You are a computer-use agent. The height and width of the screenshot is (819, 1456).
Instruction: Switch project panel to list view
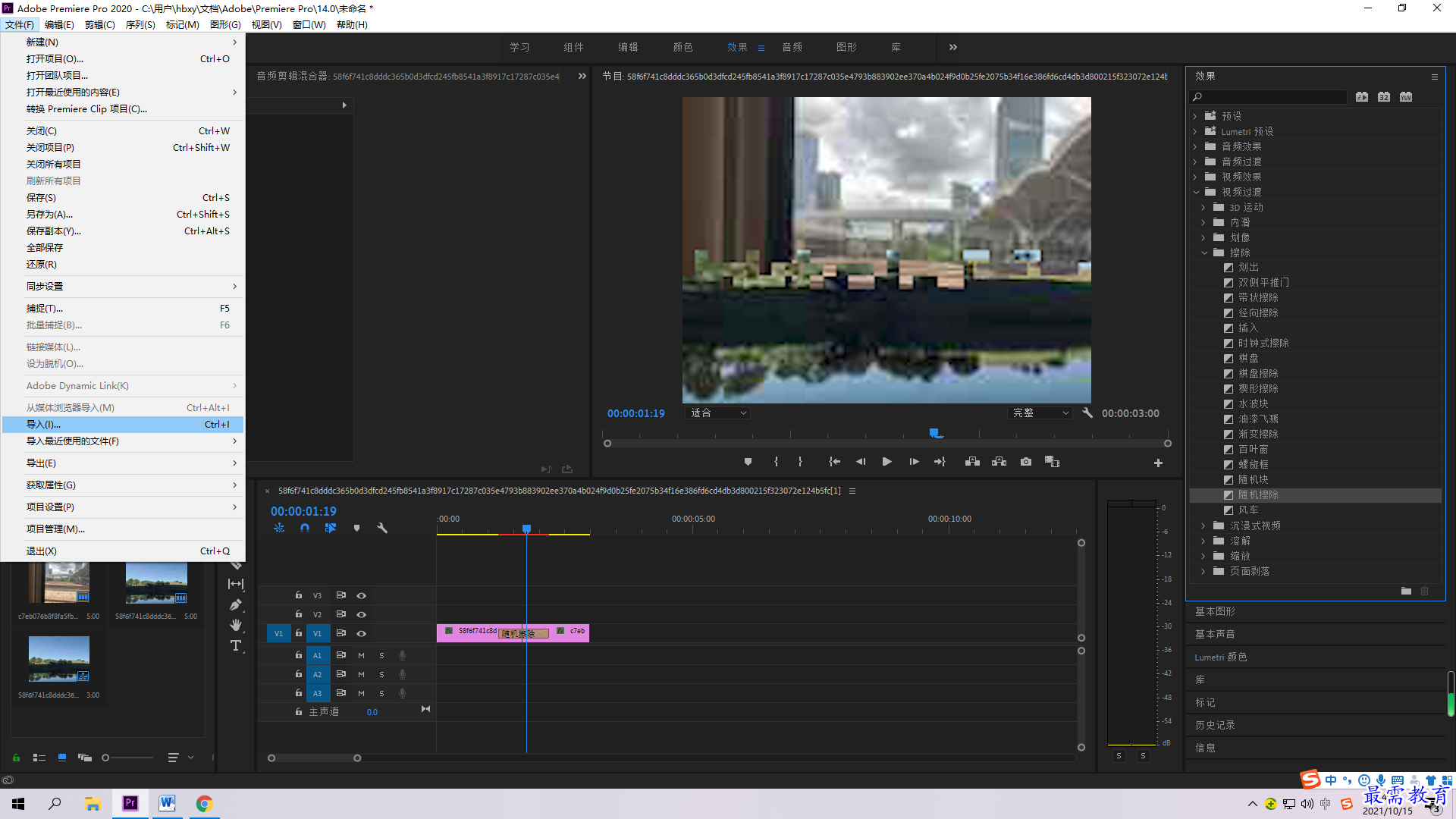tap(39, 758)
